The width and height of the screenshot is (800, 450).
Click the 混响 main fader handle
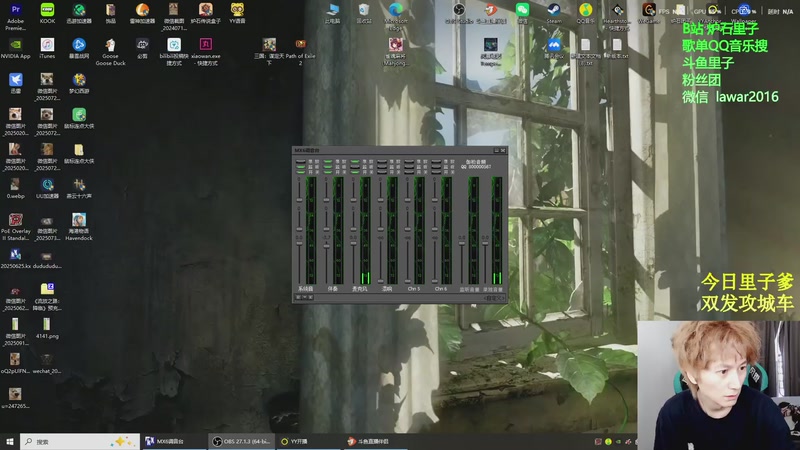click(381, 281)
